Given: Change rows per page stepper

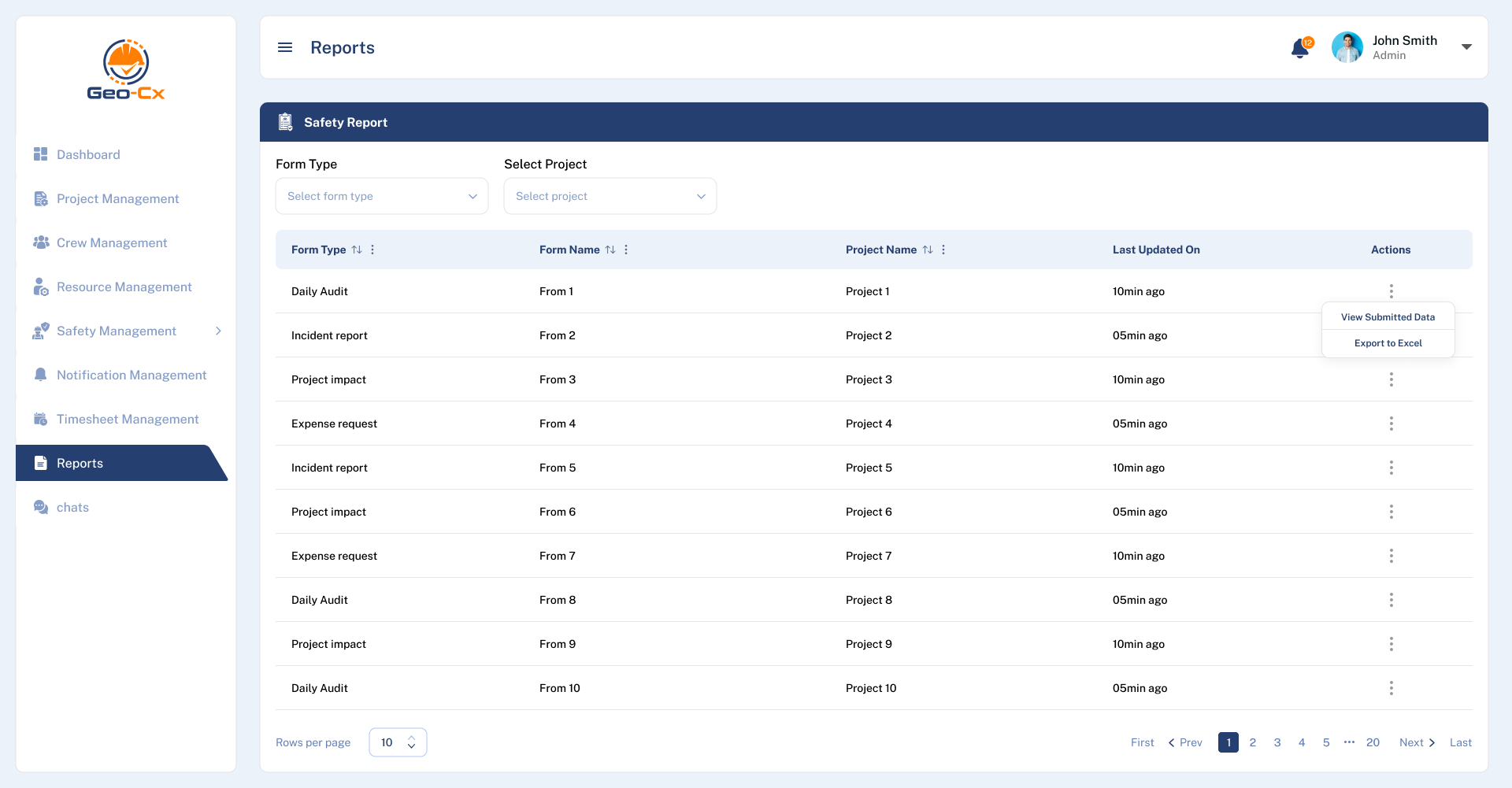Looking at the screenshot, I should click(x=411, y=742).
